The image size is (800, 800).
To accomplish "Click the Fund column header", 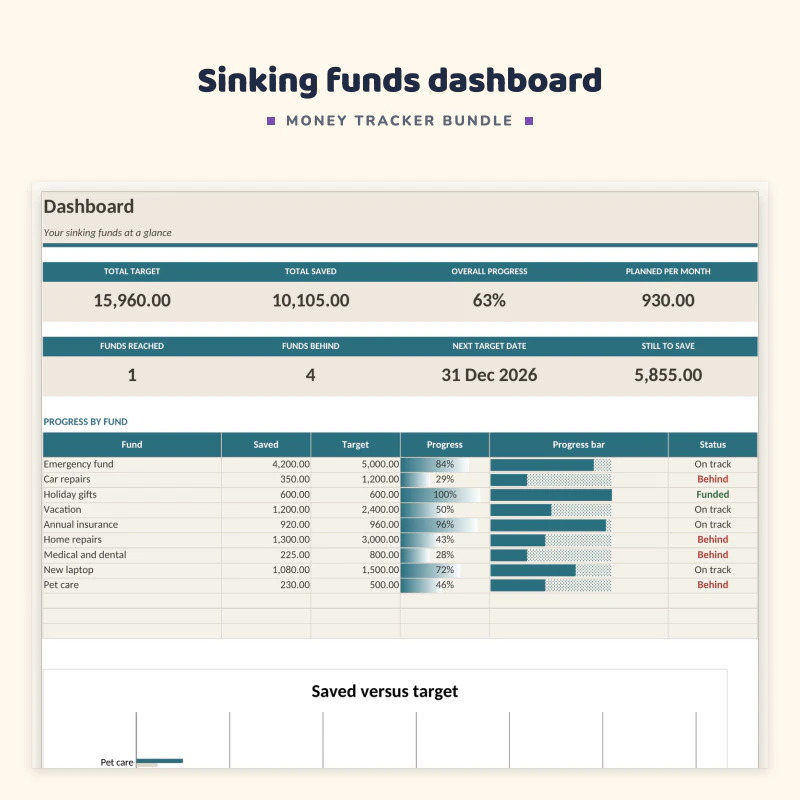I will (132, 445).
